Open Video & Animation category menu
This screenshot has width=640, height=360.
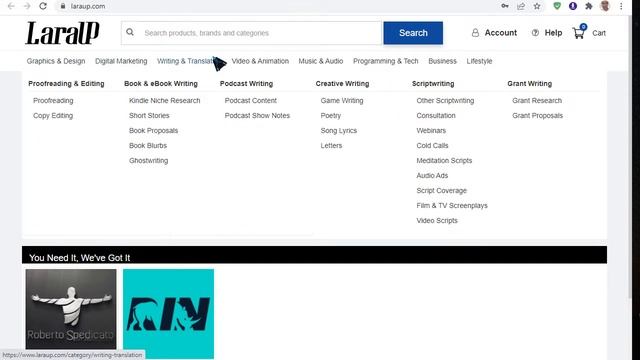260,61
